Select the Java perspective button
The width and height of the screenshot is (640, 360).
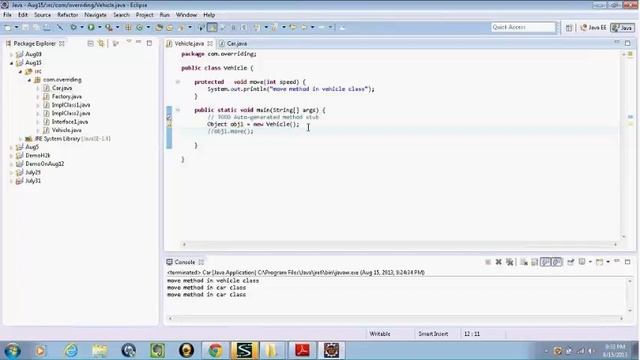(622, 27)
